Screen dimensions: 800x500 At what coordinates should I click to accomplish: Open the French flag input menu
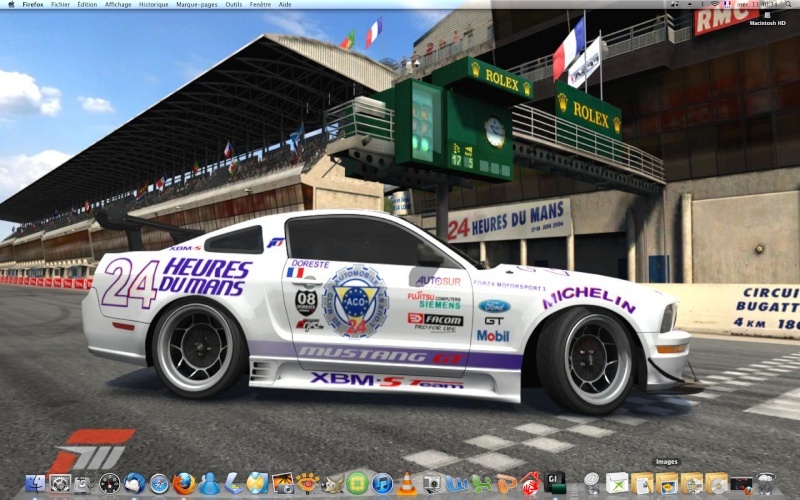(x=727, y=4)
